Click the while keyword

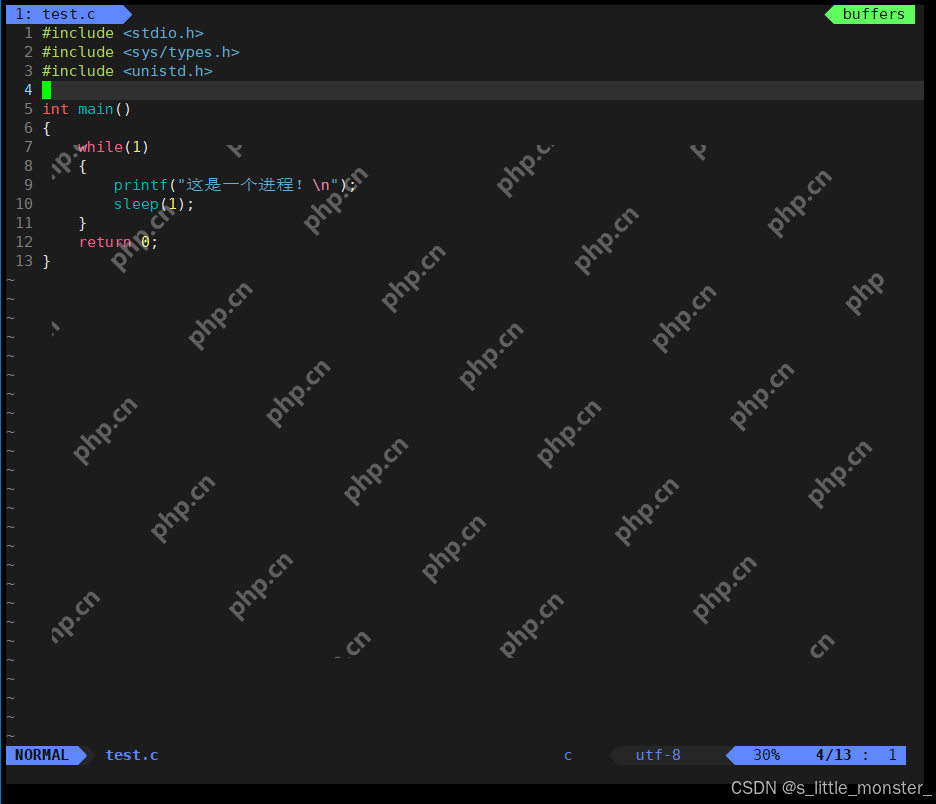pos(100,147)
